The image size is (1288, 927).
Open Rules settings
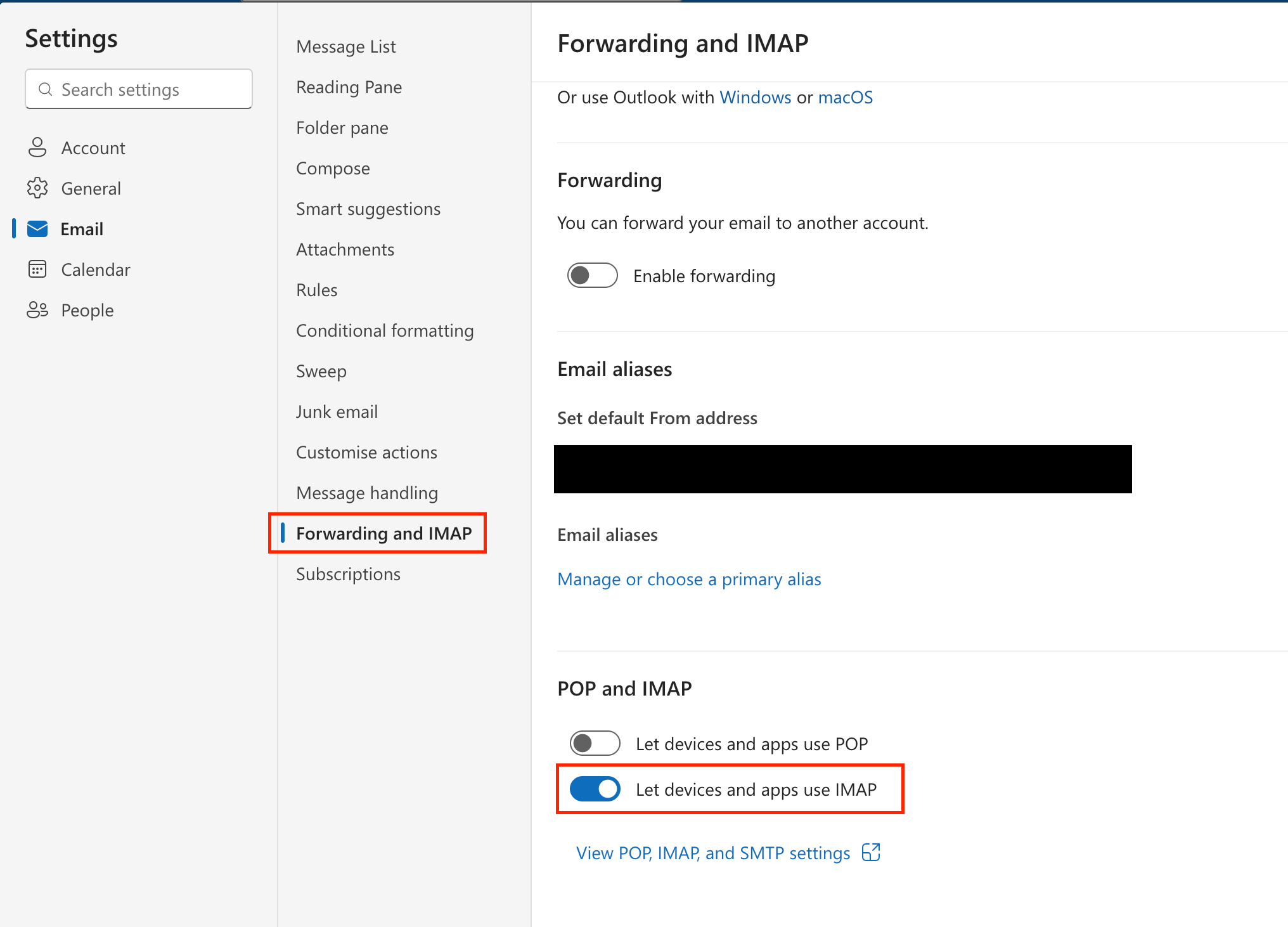pos(317,290)
